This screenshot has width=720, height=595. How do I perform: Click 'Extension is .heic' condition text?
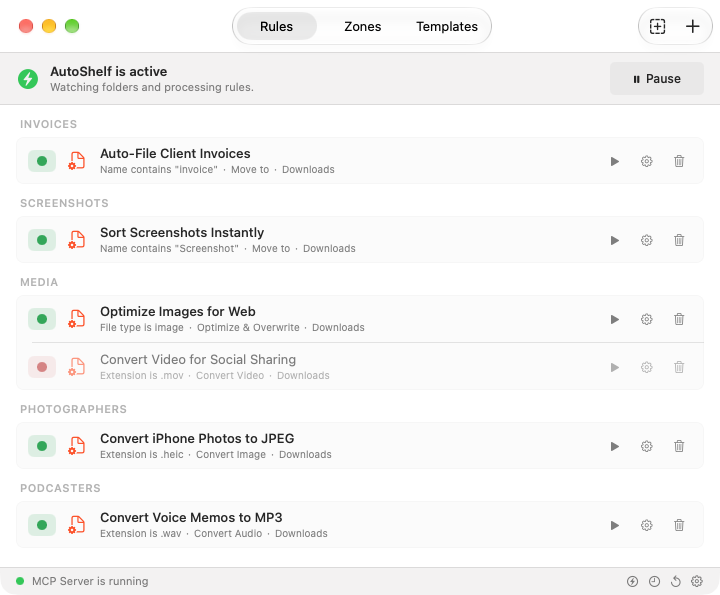(142, 455)
